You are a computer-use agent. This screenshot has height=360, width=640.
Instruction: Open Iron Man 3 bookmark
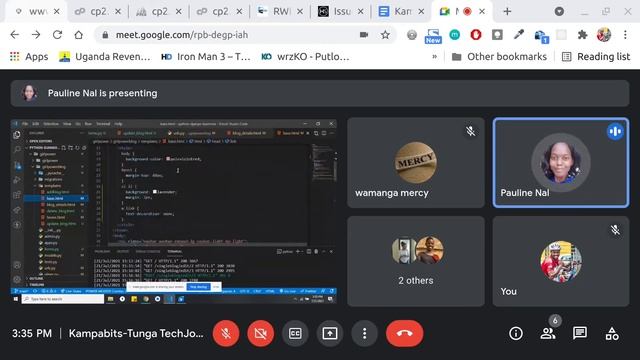click(206, 57)
